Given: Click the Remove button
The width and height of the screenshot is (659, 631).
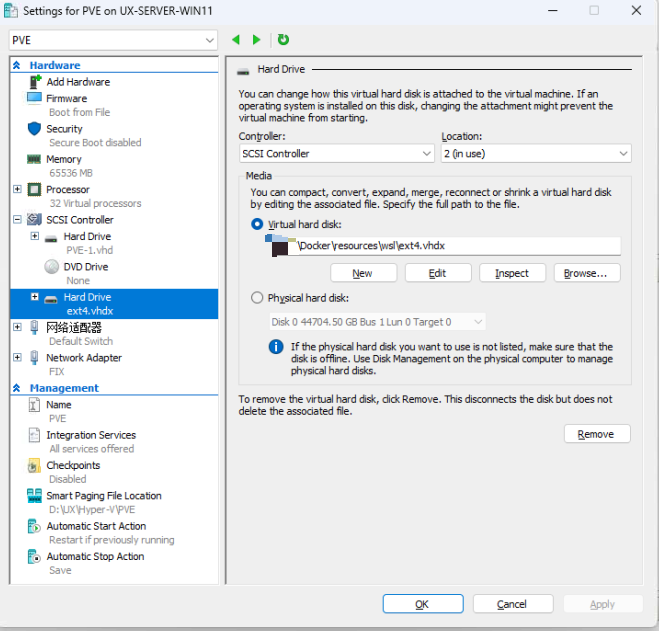Looking at the screenshot, I should click(x=596, y=434).
